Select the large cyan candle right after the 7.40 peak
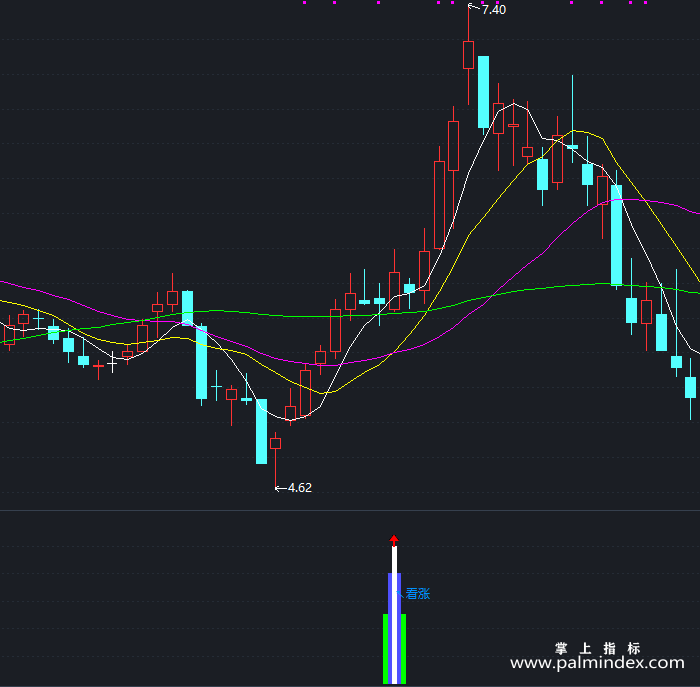 (x=483, y=92)
